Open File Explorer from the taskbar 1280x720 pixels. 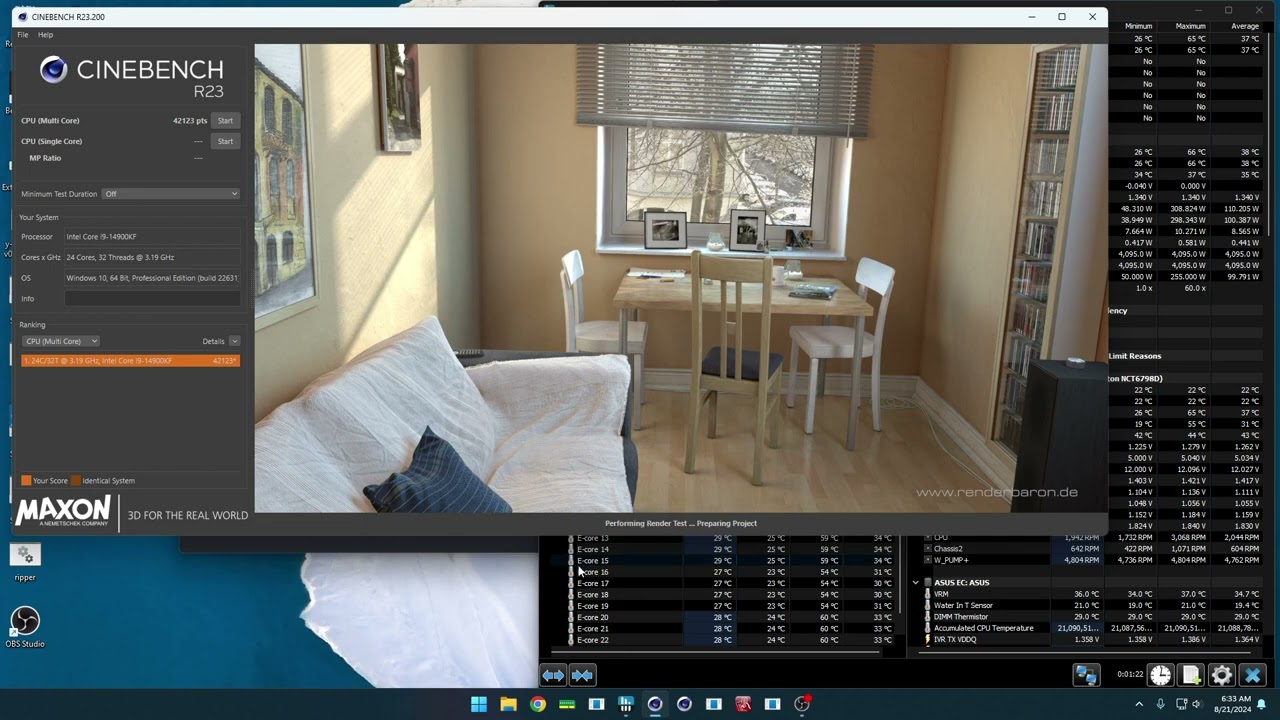point(508,704)
